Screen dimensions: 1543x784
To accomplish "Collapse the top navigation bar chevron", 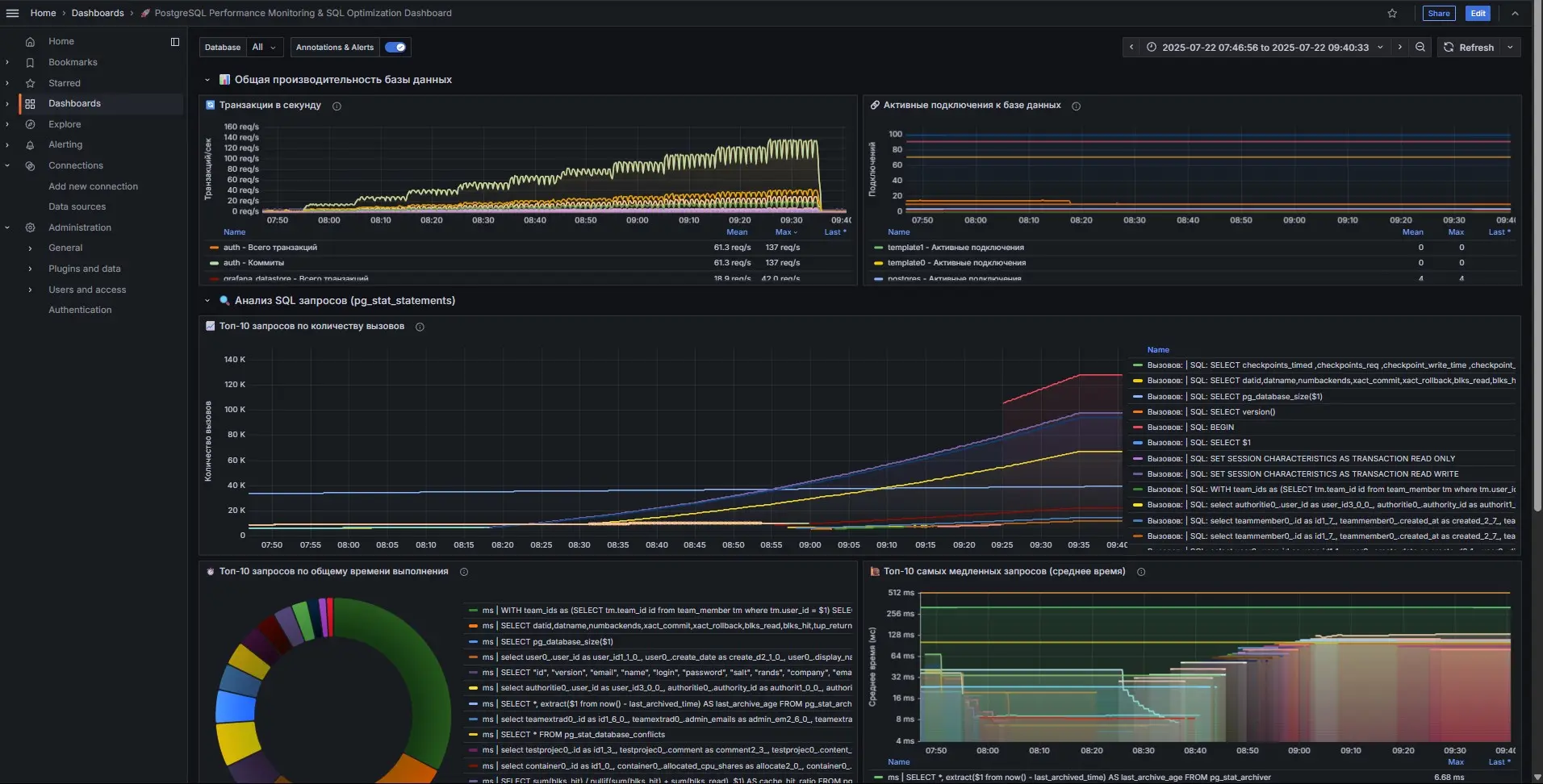I will tap(1515, 13).
